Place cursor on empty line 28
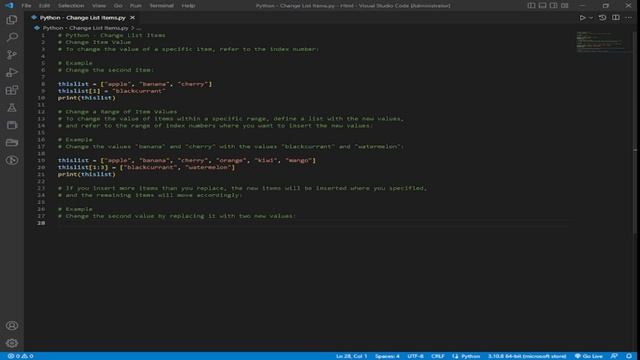640x360 pixels. point(314,223)
